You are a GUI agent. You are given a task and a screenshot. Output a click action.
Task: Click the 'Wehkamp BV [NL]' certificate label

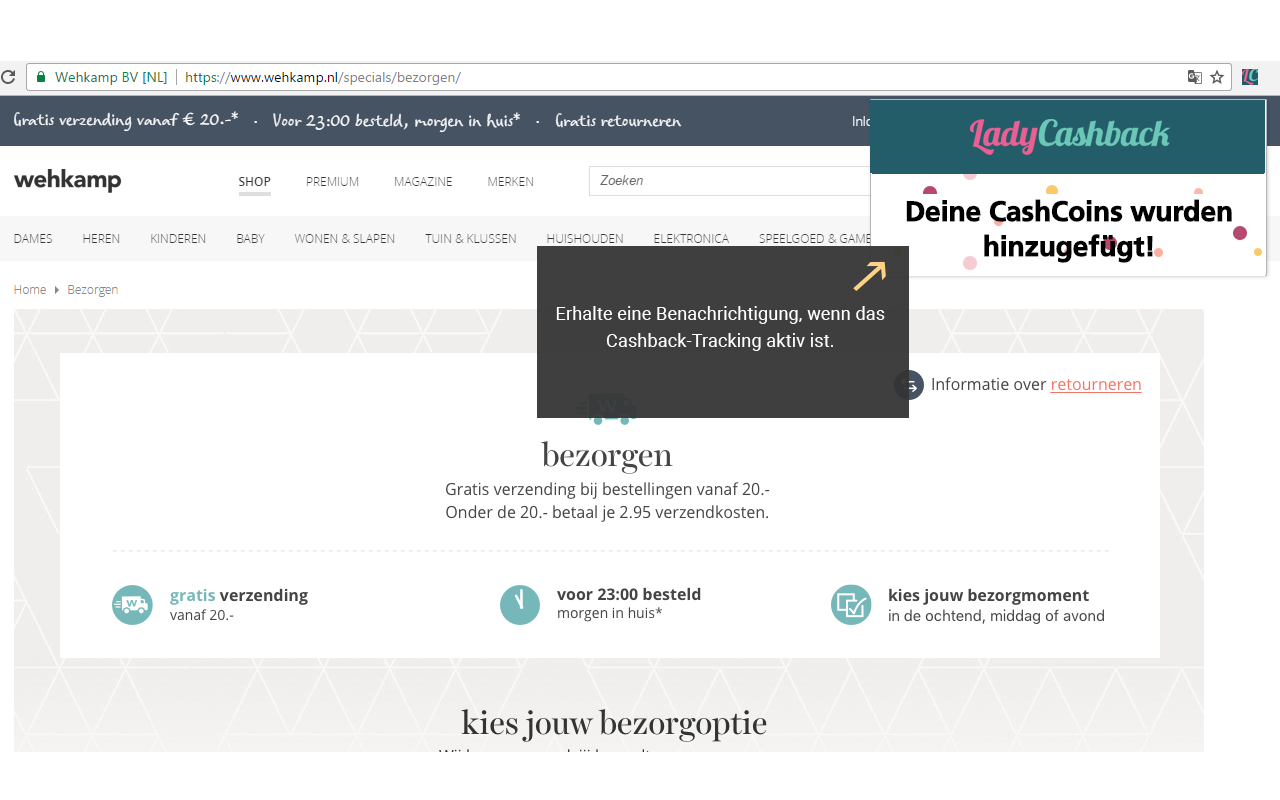[x=111, y=77]
